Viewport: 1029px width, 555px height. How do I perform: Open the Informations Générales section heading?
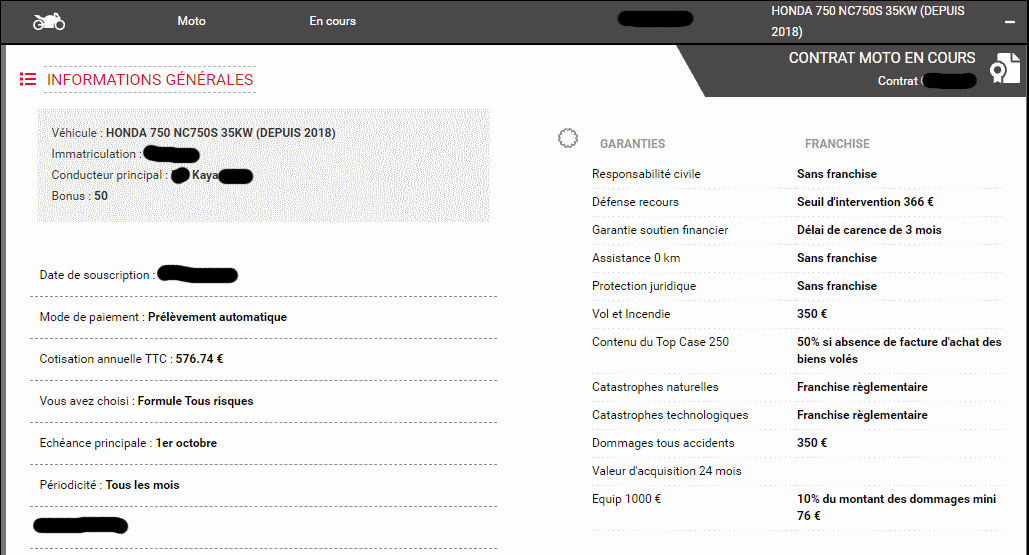(x=150, y=80)
